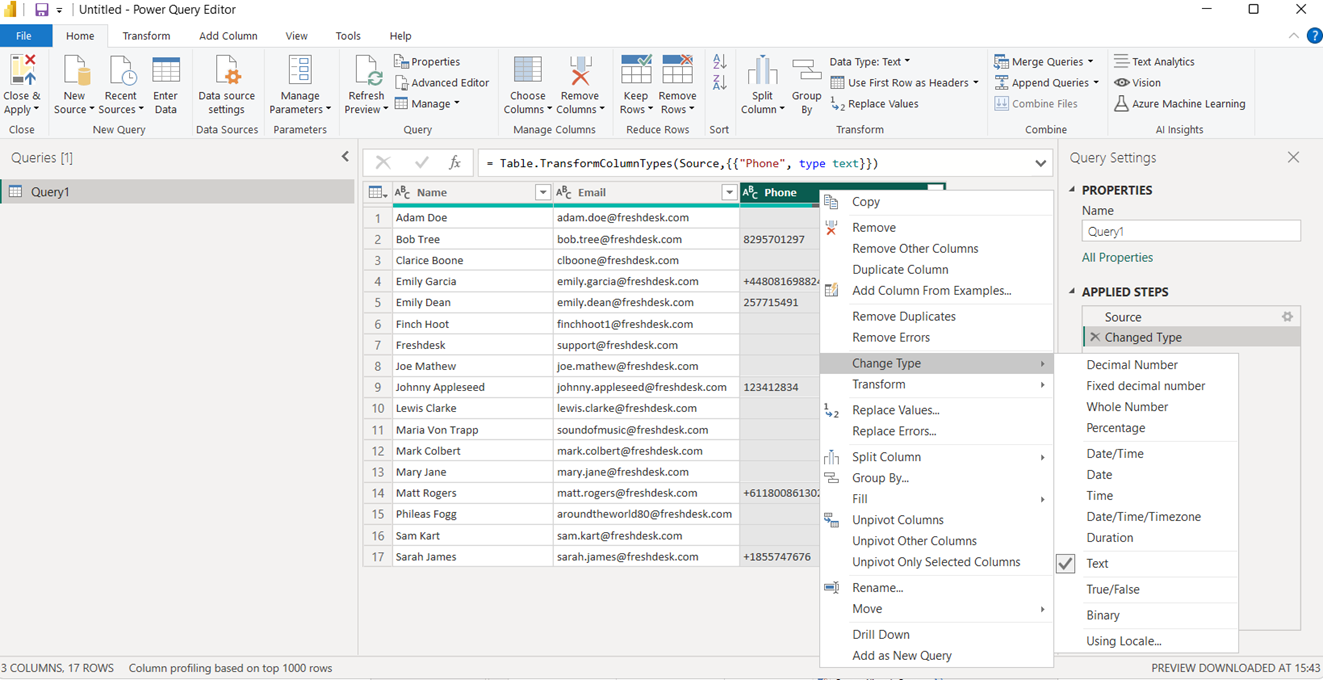Switch to the View tab
This screenshot has width=1323, height=680.
tap(297, 36)
